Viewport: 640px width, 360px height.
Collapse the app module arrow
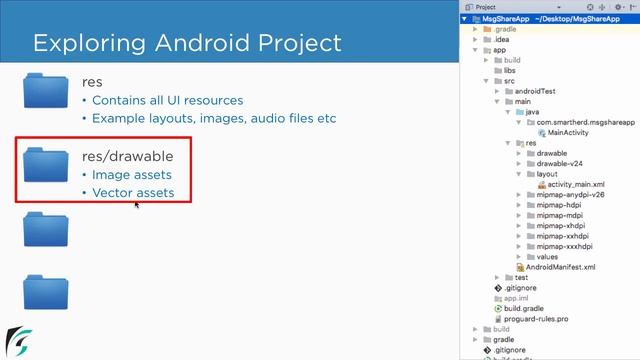pyautogui.click(x=475, y=50)
